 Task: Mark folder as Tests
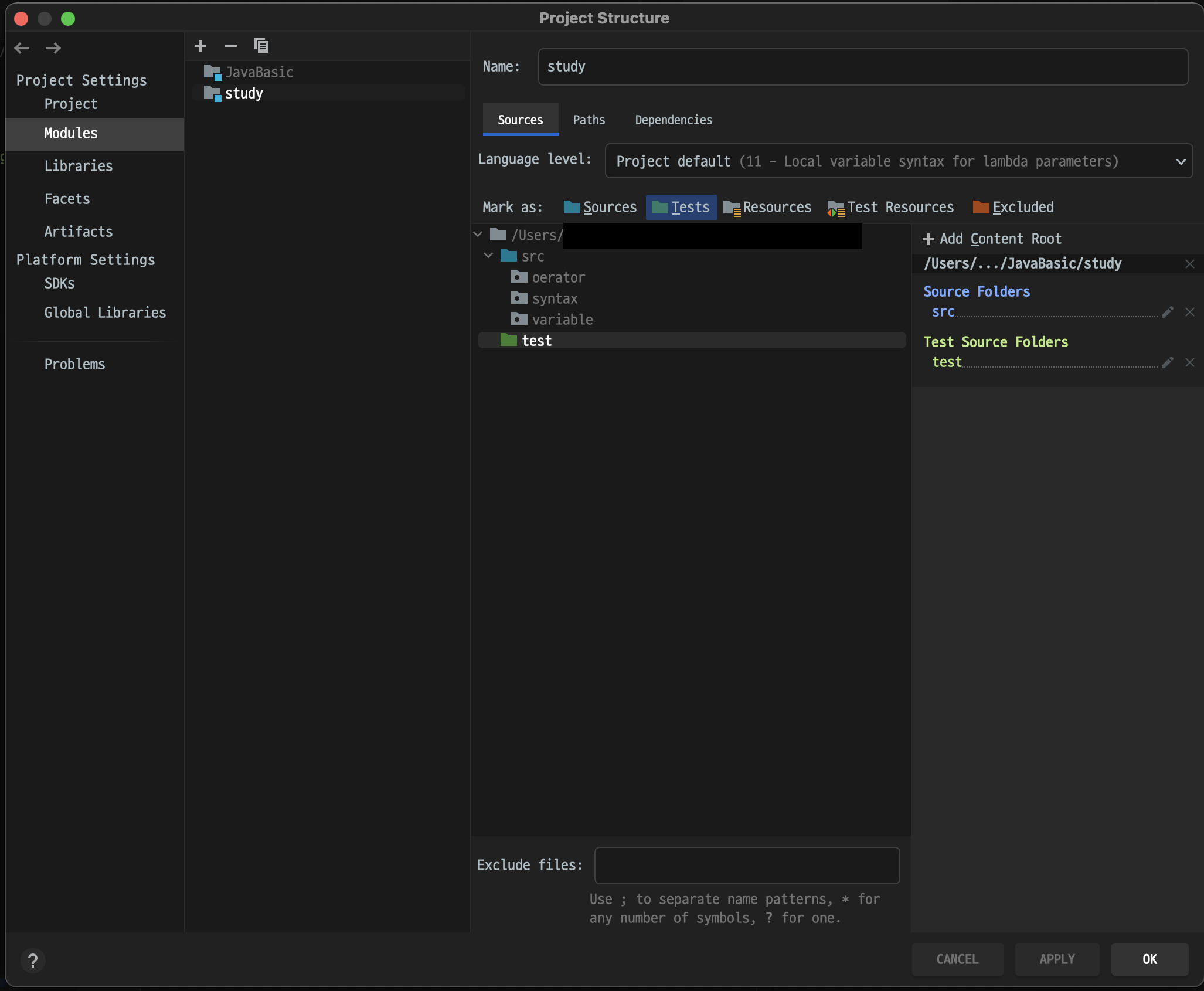pos(681,208)
